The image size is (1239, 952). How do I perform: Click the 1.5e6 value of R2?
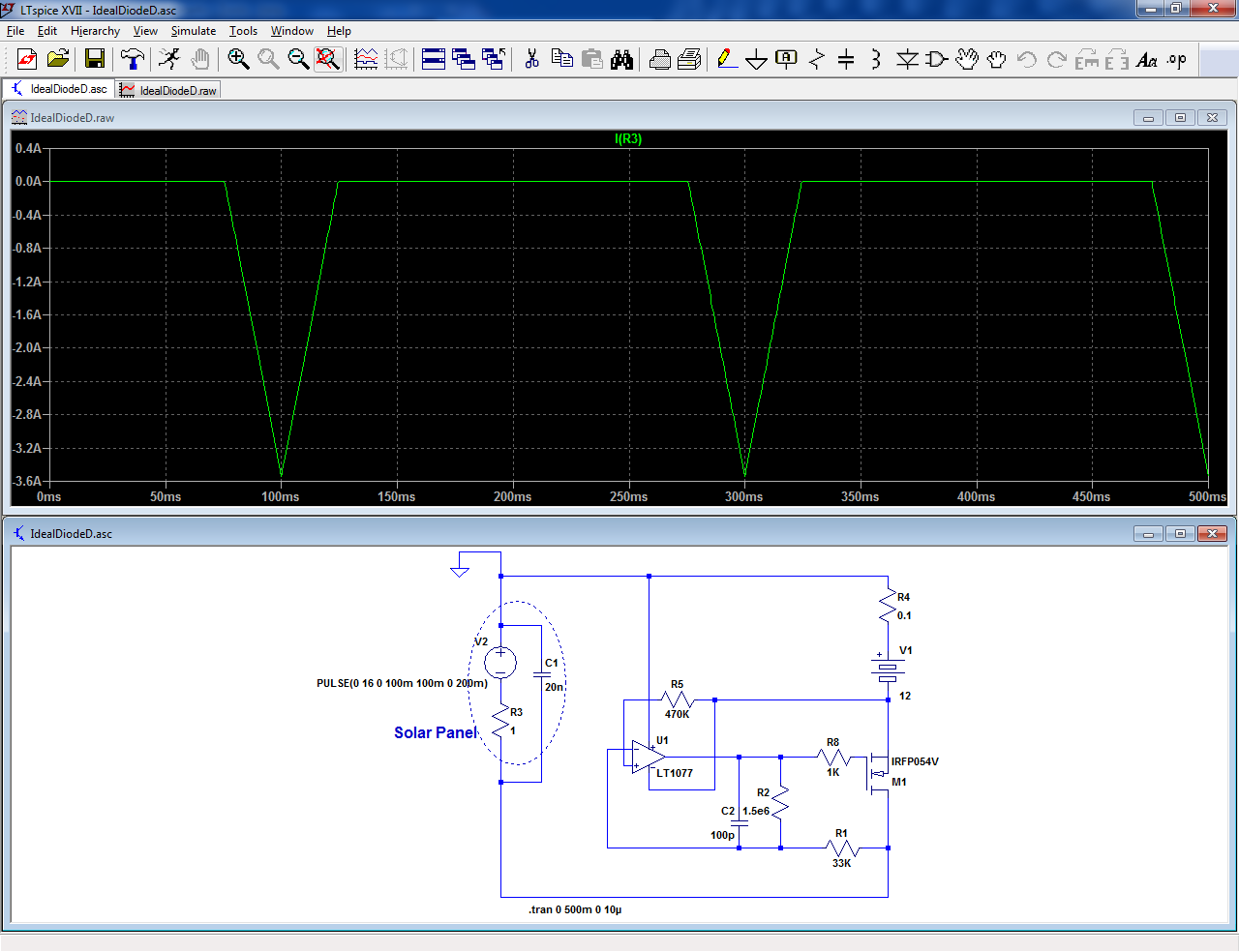tap(756, 811)
